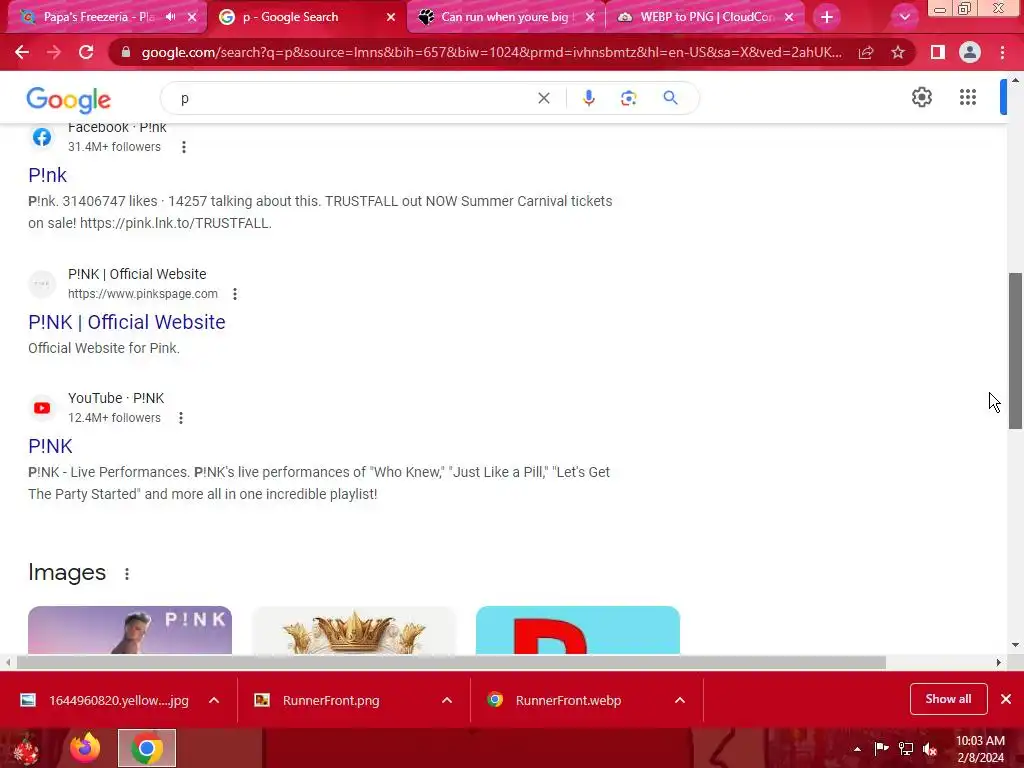Image resolution: width=1024 pixels, height=768 pixels.
Task: Click the scrollbar down arrow
Action: pyautogui.click(x=1015, y=645)
